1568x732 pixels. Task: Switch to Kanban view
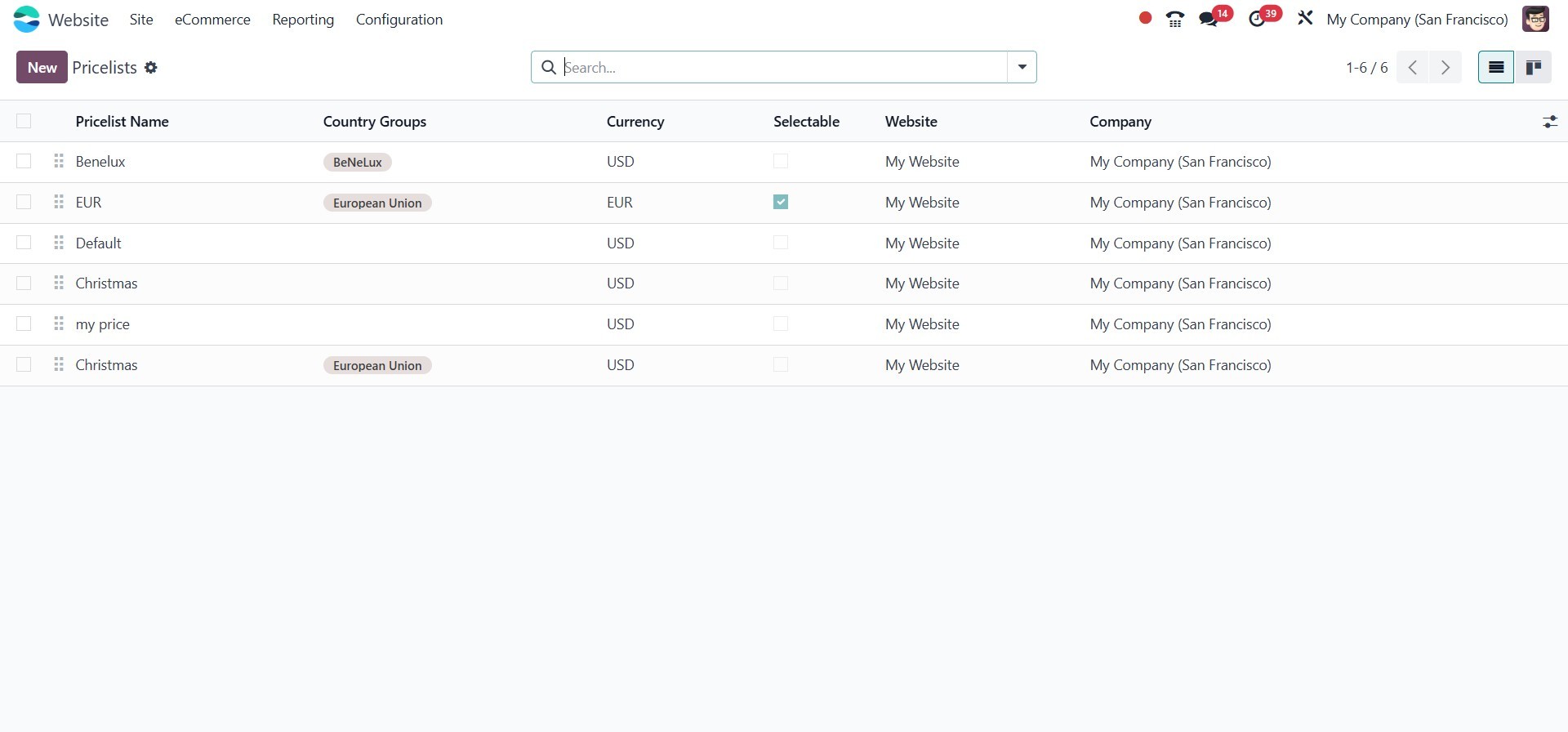point(1534,67)
